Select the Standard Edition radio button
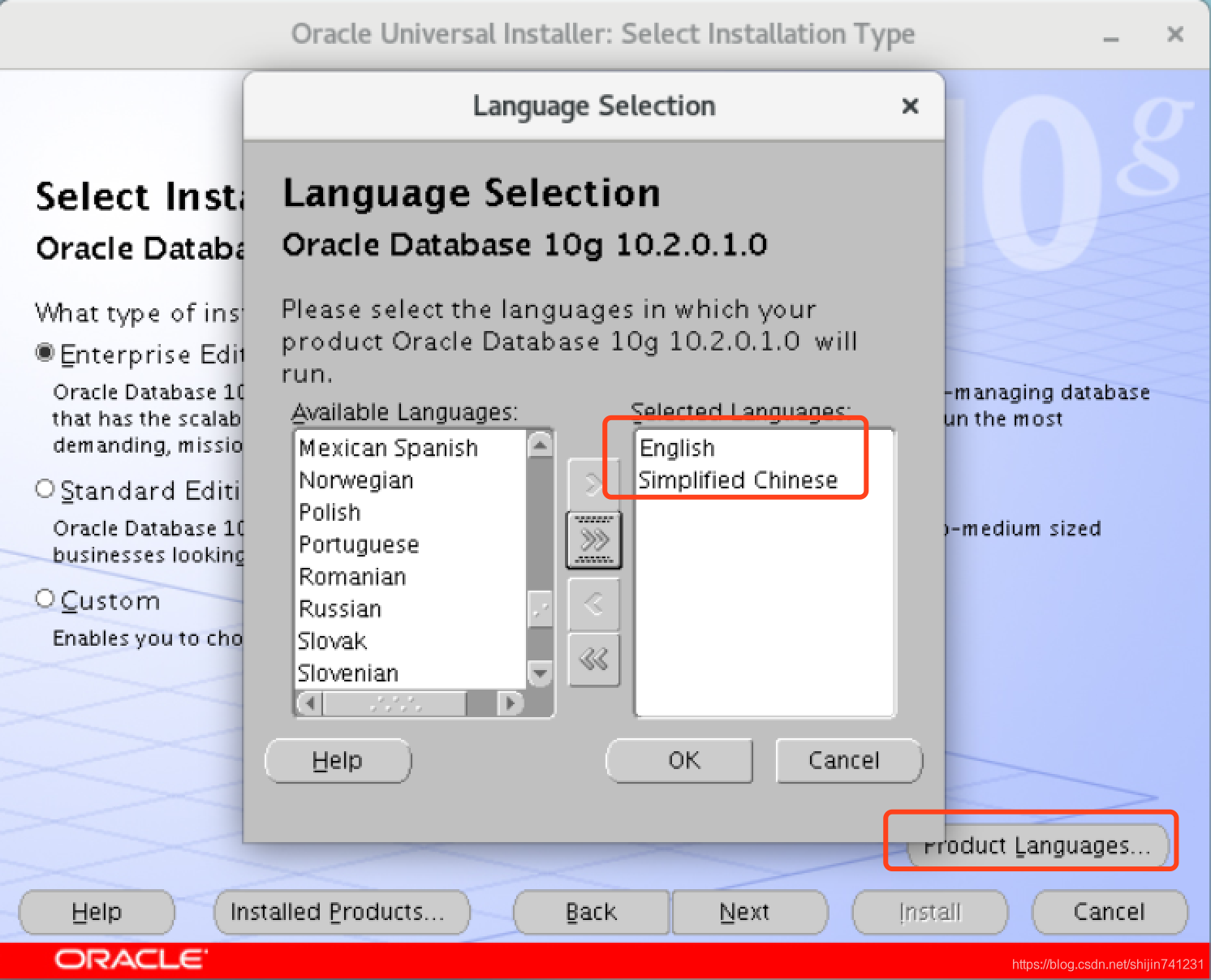The height and width of the screenshot is (980, 1211). [45, 489]
